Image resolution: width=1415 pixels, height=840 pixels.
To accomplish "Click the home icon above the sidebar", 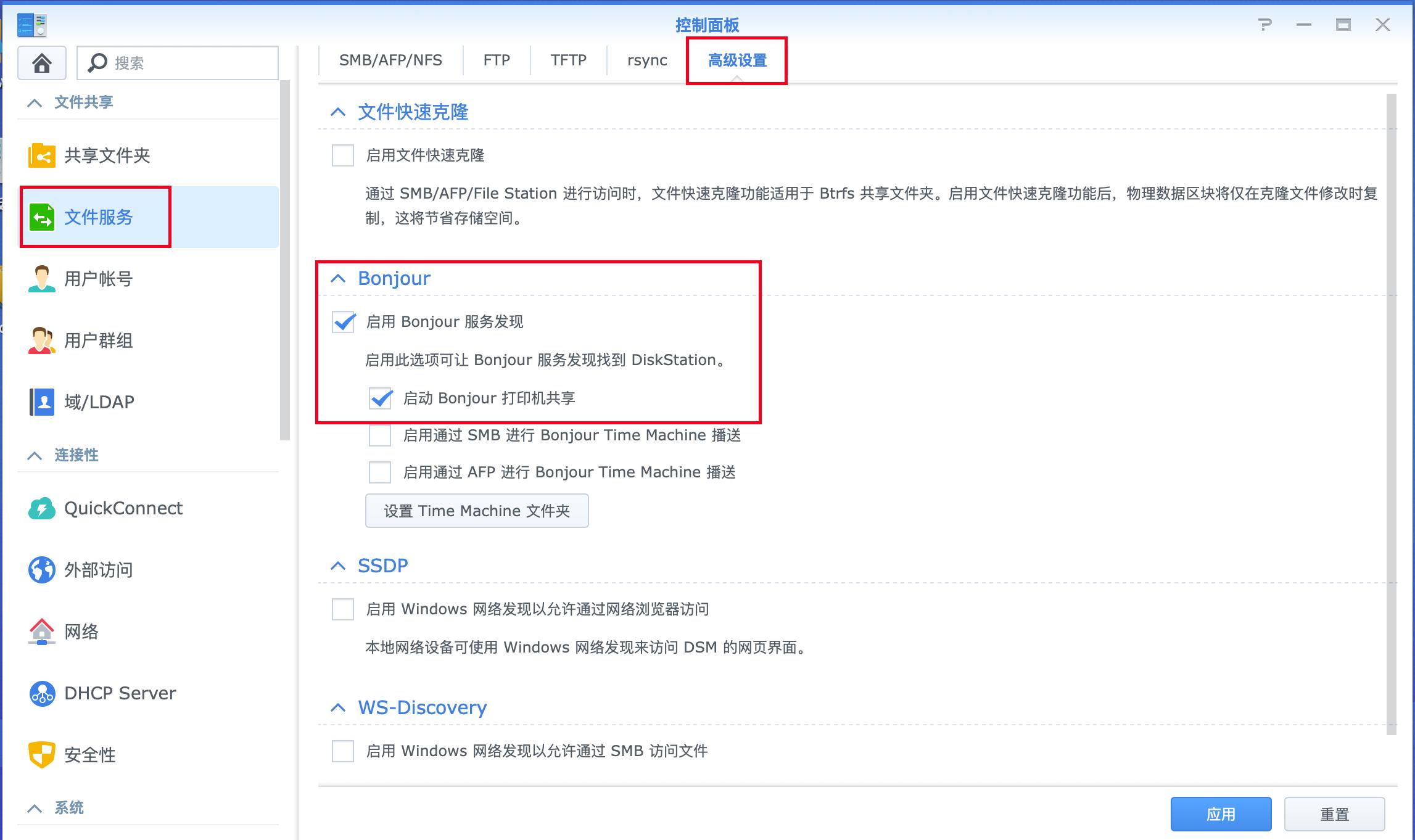I will 41,62.
